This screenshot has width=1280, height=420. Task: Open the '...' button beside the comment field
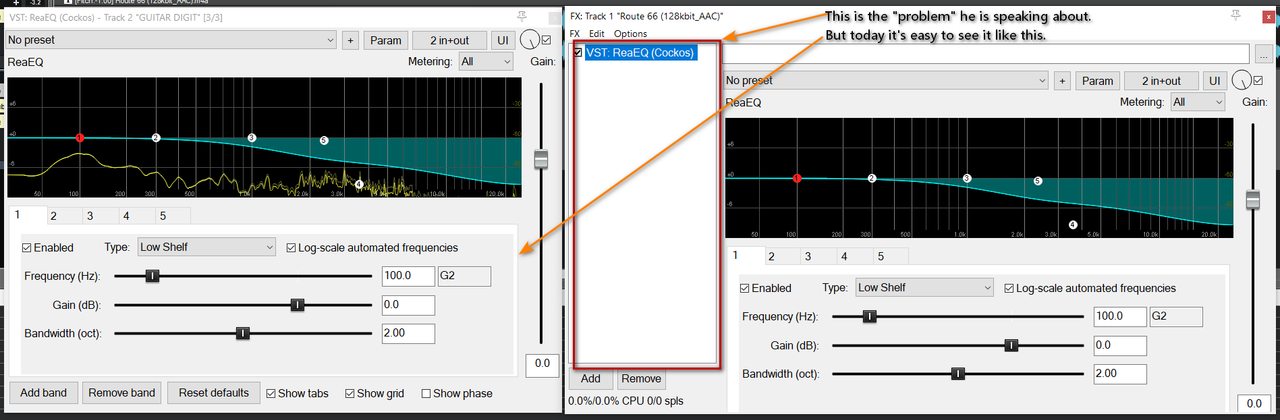tap(1264, 53)
